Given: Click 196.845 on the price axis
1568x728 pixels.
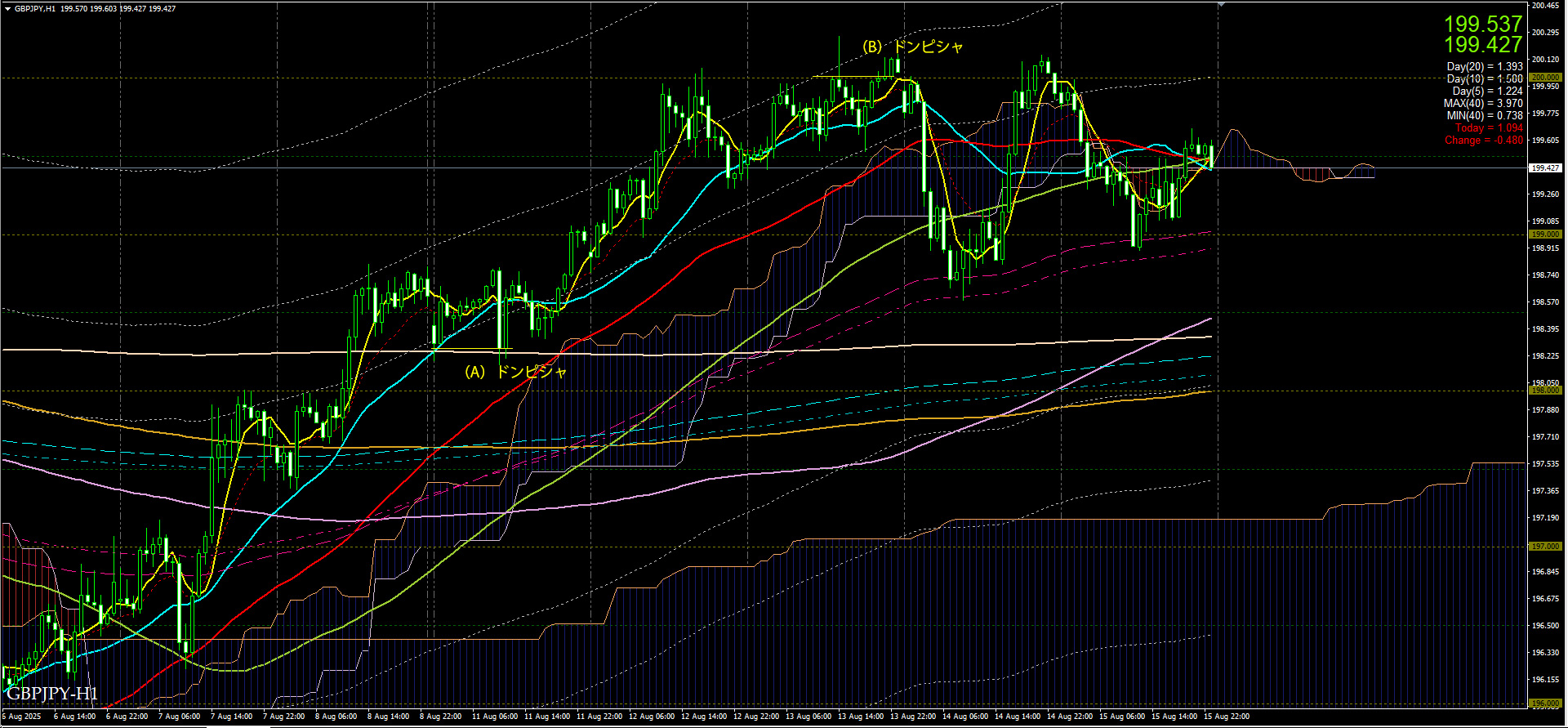Looking at the screenshot, I should point(1545,572).
